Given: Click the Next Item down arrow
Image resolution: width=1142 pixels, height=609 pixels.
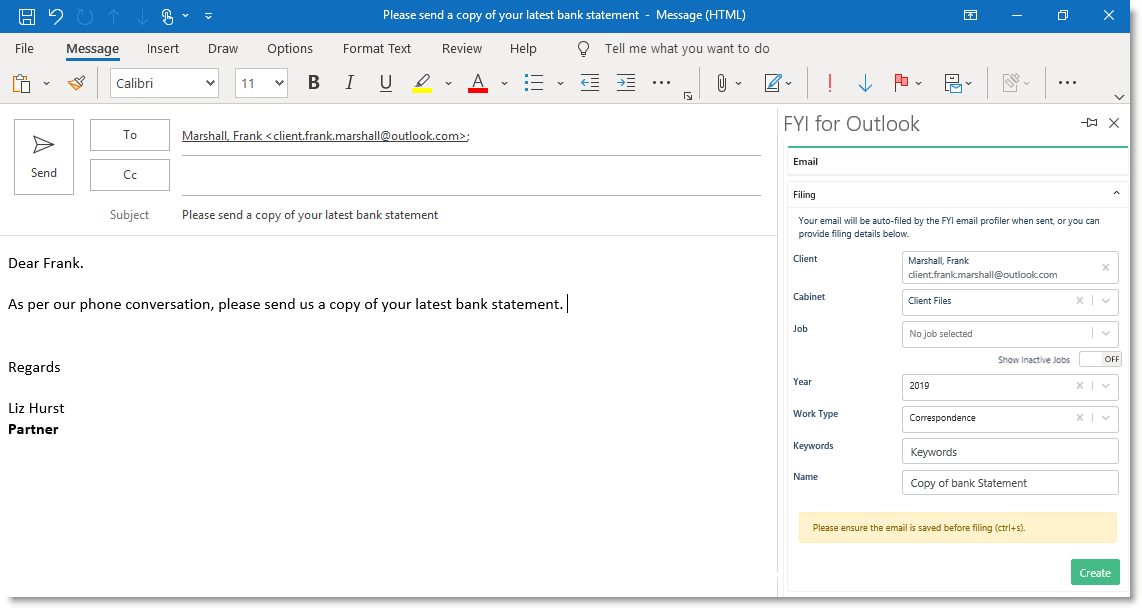Looking at the screenshot, I should pyautogui.click(x=142, y=15).
